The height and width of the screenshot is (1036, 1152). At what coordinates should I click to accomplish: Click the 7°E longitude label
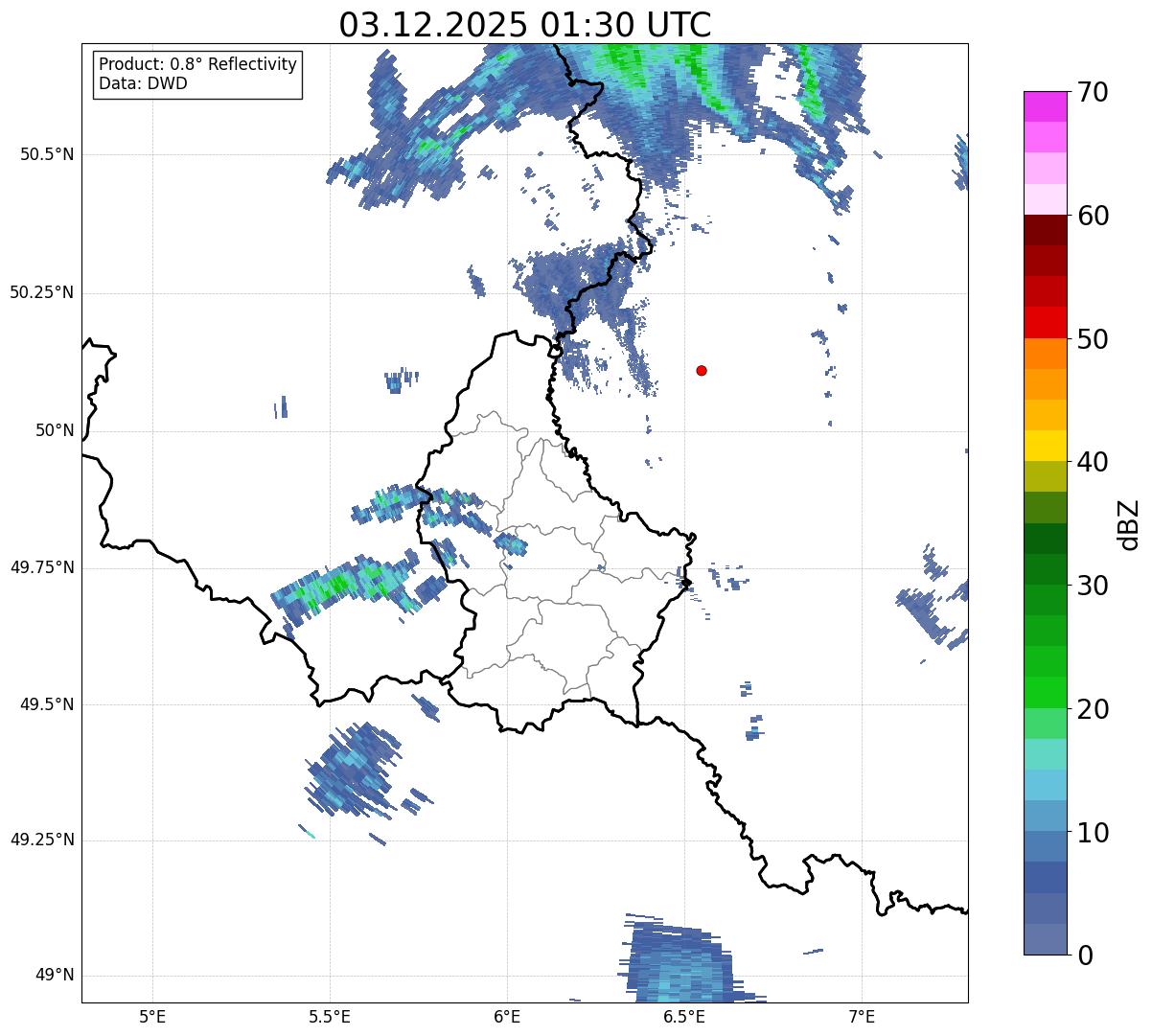point(862,1017)
